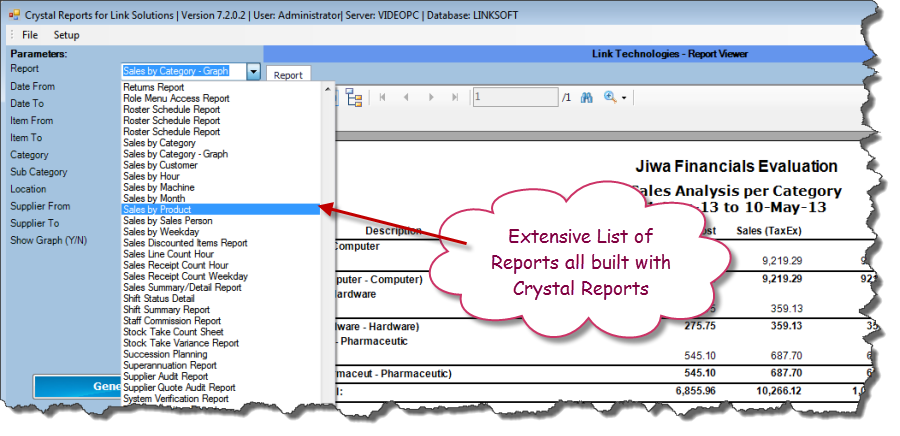The height and width of the screenshot is (436, 900).
Task: Switch to the Report tab
Action: pyautogui.click(x=288, y=75)
